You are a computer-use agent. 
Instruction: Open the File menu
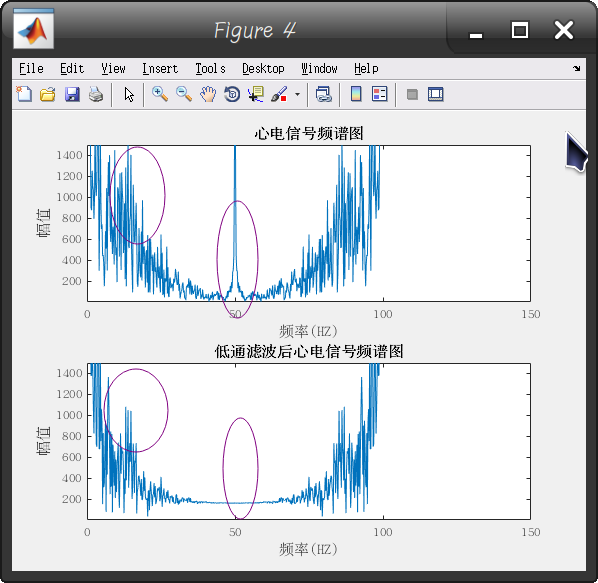point(31,69)
